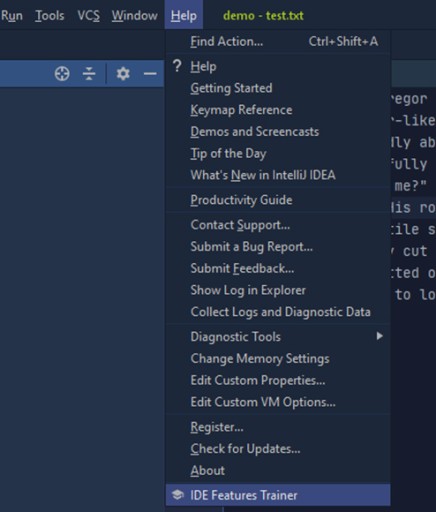Open the Productivity Guide

click(x=278, y=200)
